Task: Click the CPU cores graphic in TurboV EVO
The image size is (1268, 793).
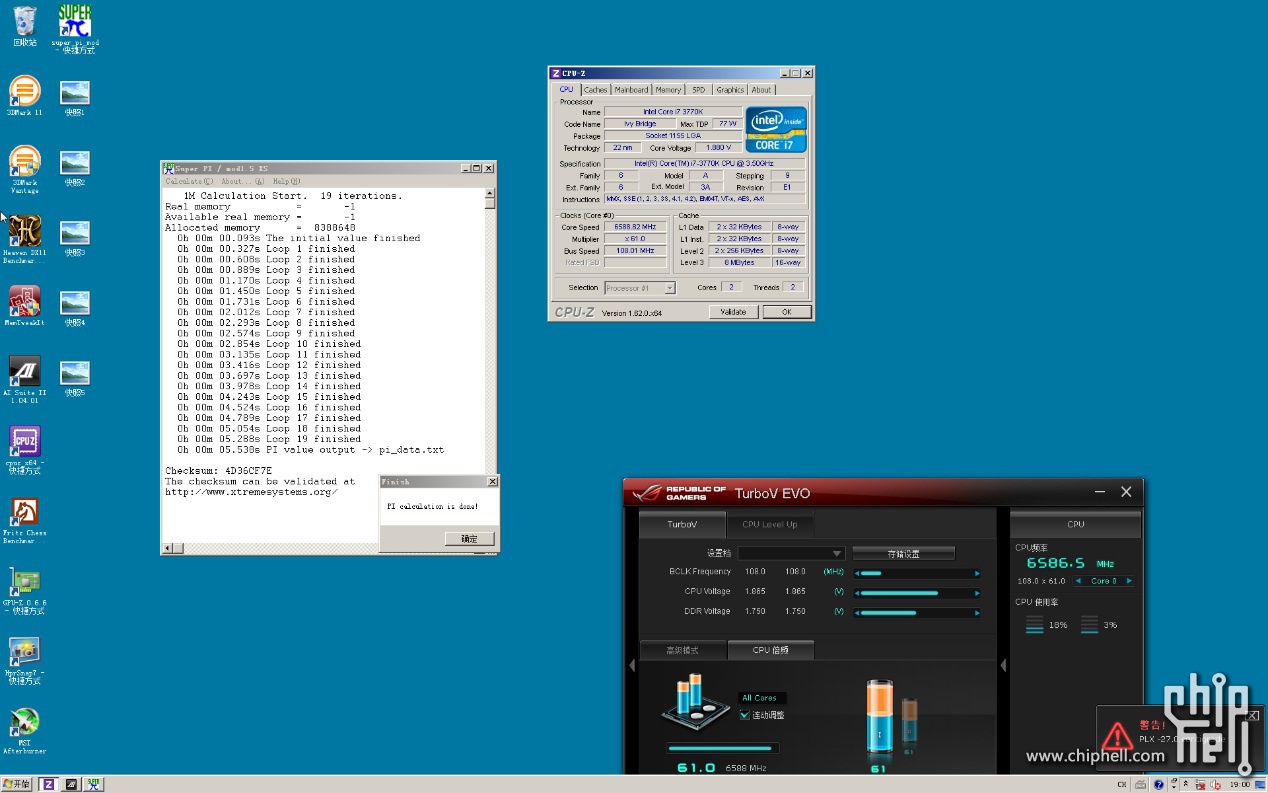Action: pyautogui.click(x=694, y=702)
